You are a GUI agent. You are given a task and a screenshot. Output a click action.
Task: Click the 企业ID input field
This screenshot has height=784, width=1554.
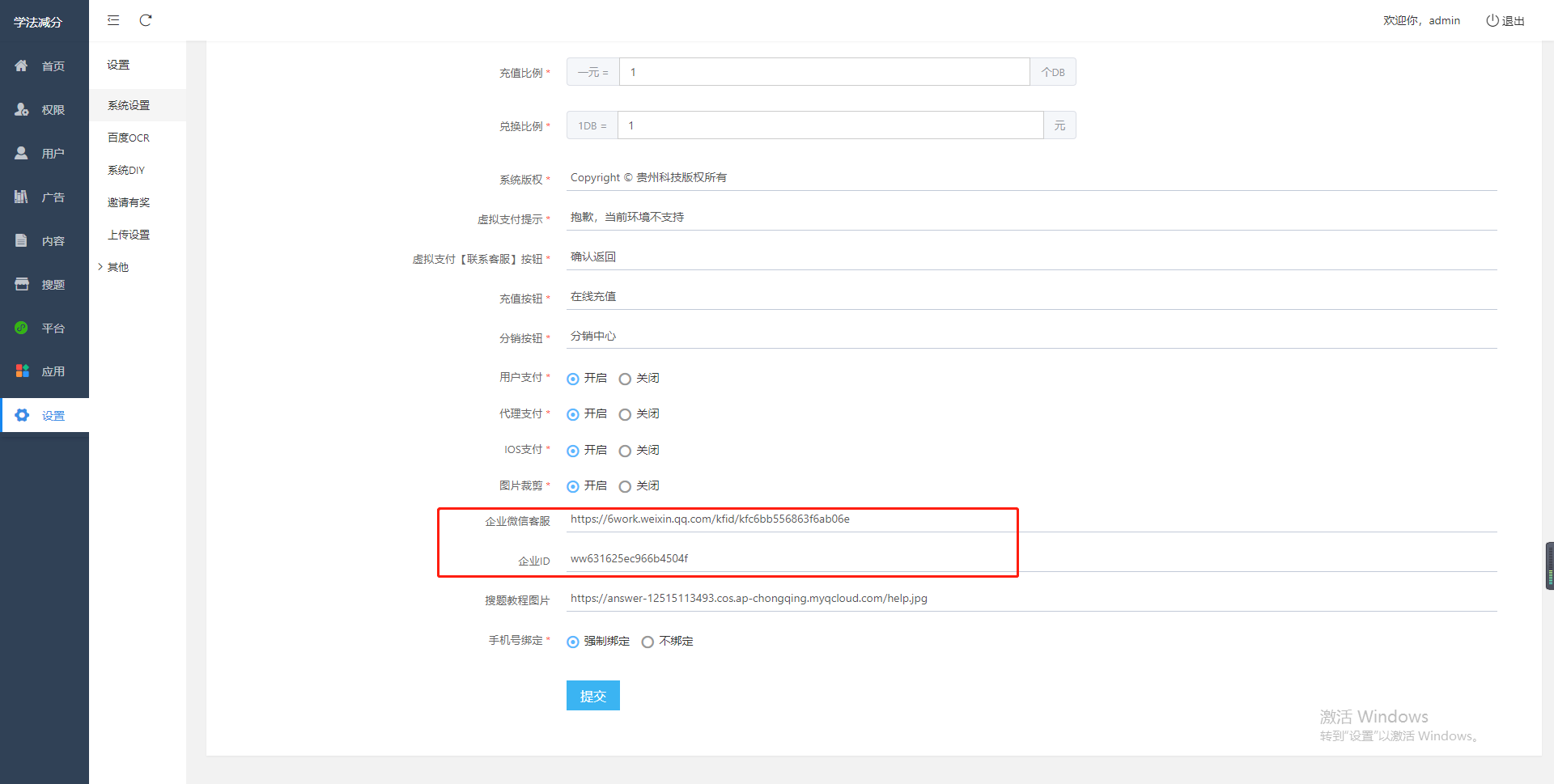1032,559
